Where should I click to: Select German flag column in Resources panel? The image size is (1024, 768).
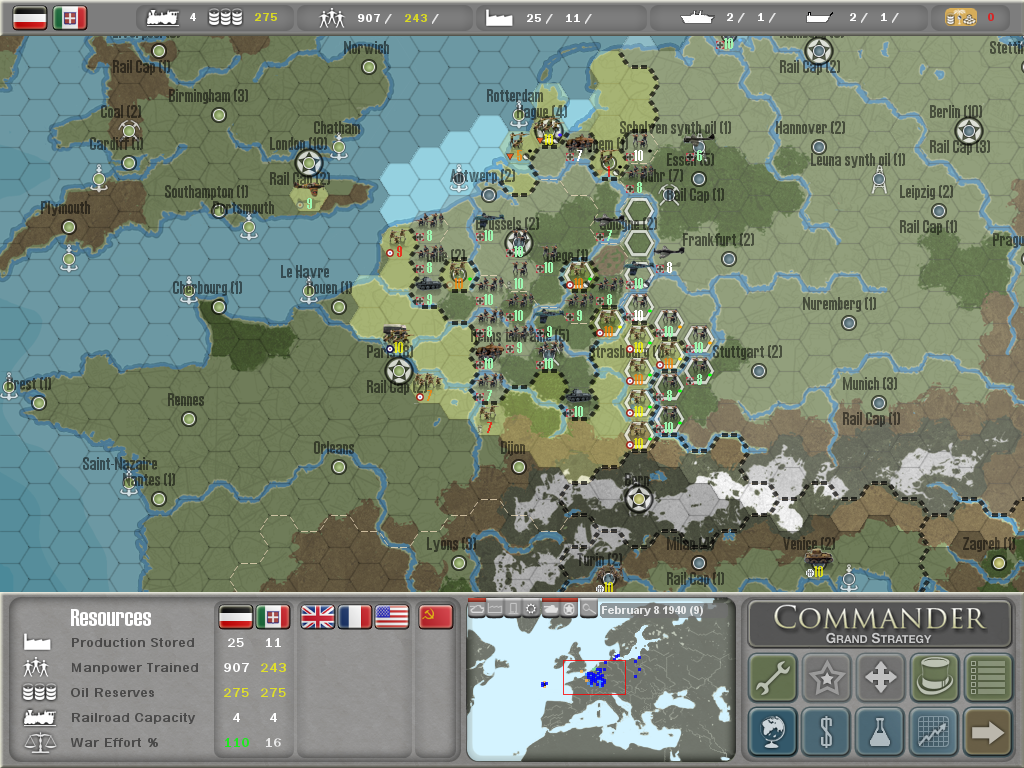[x=236, y=617]
